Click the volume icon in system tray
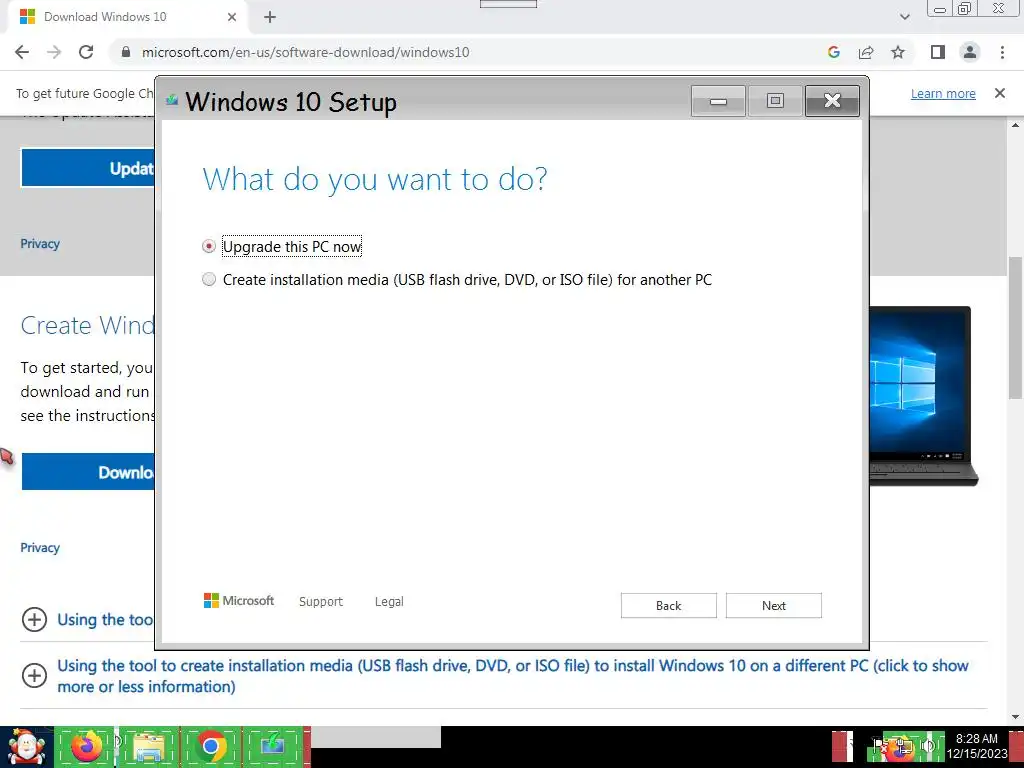The width and height of the screenshot is (1024, 768). pyautogui.click(x=928, y=746)
